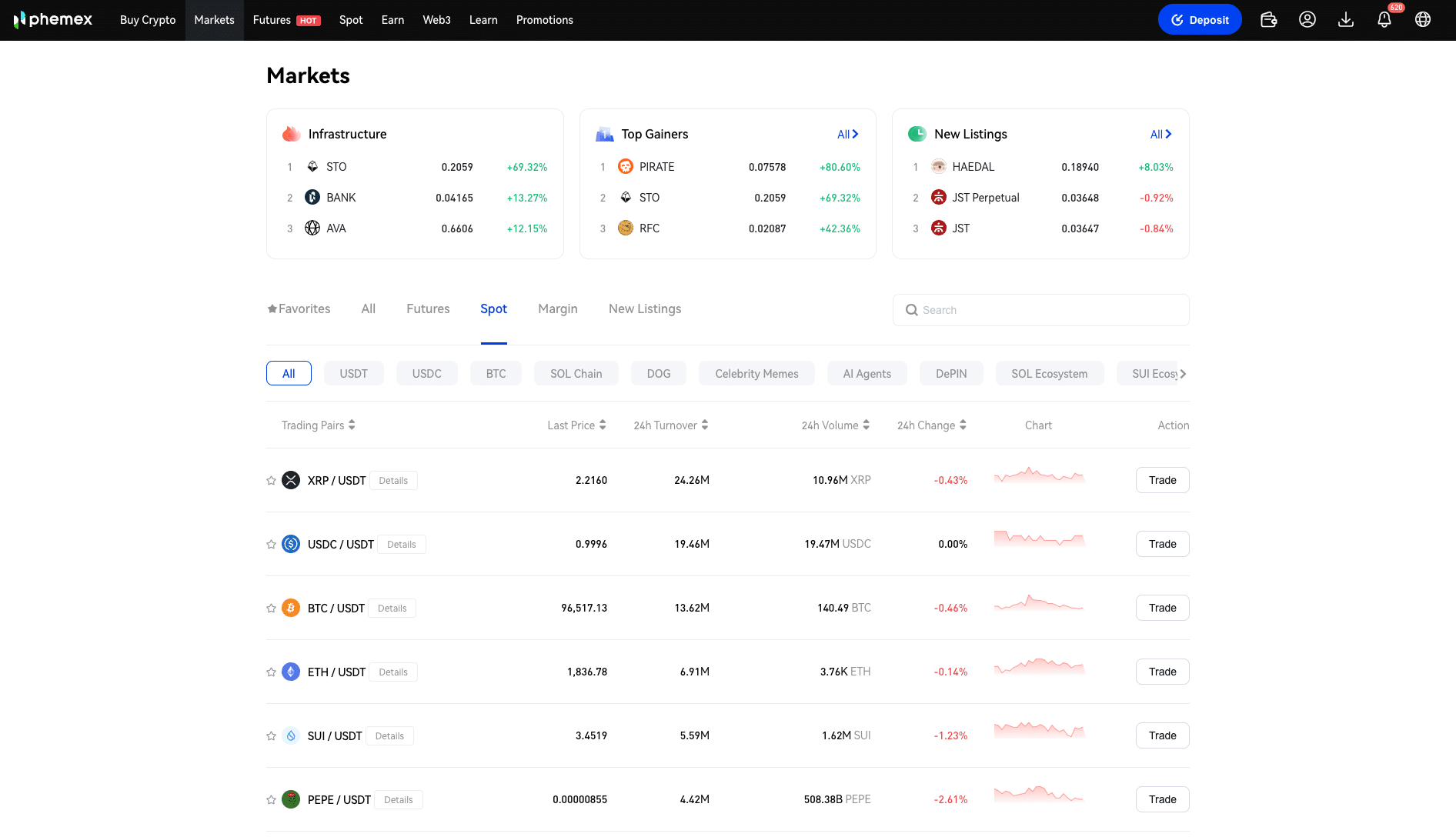The height and width of the screenshot is (837, 1456).
Task: Open the Buy Crypto menu
Action: point(148,20)
